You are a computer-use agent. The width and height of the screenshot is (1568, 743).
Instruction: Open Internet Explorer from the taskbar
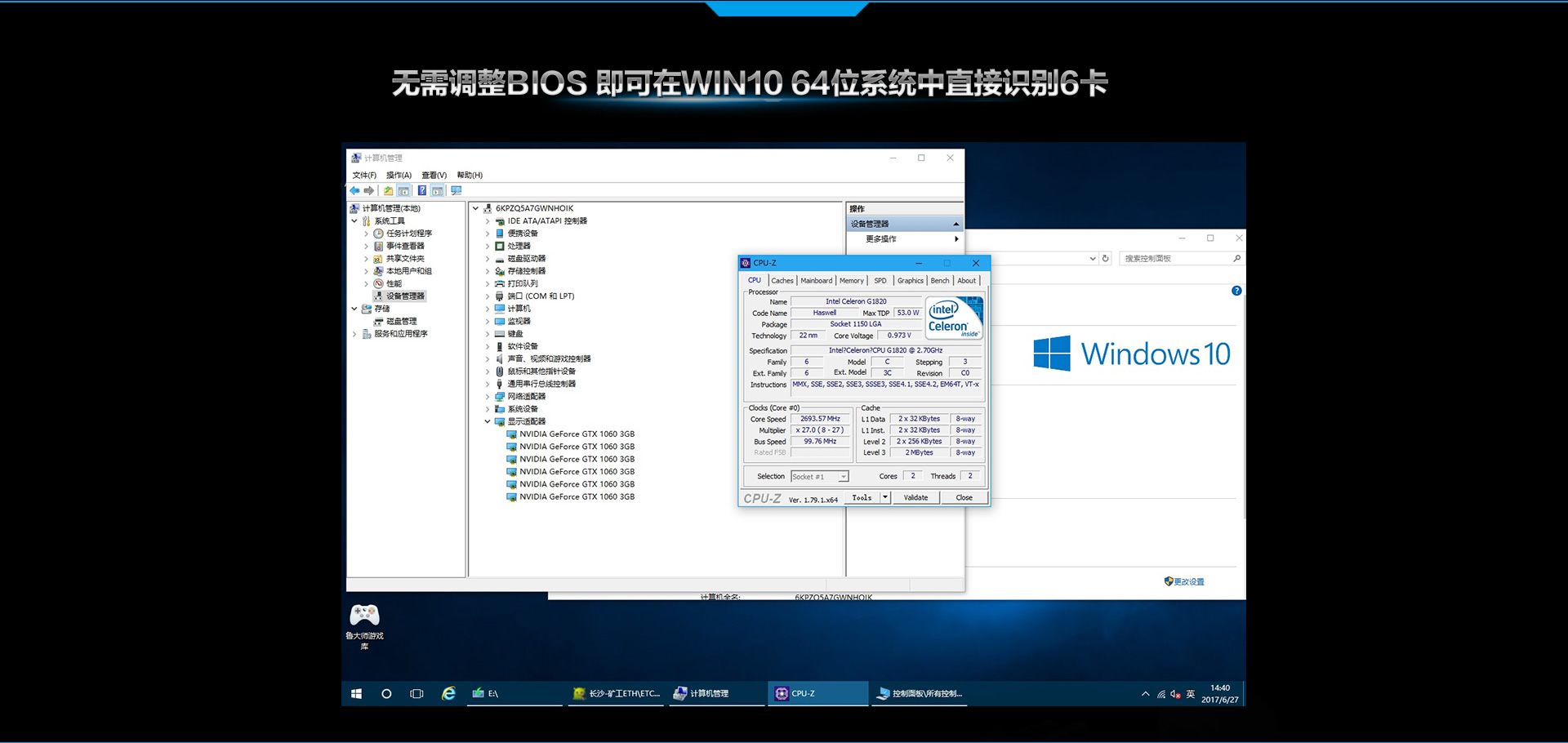[448, 693]
